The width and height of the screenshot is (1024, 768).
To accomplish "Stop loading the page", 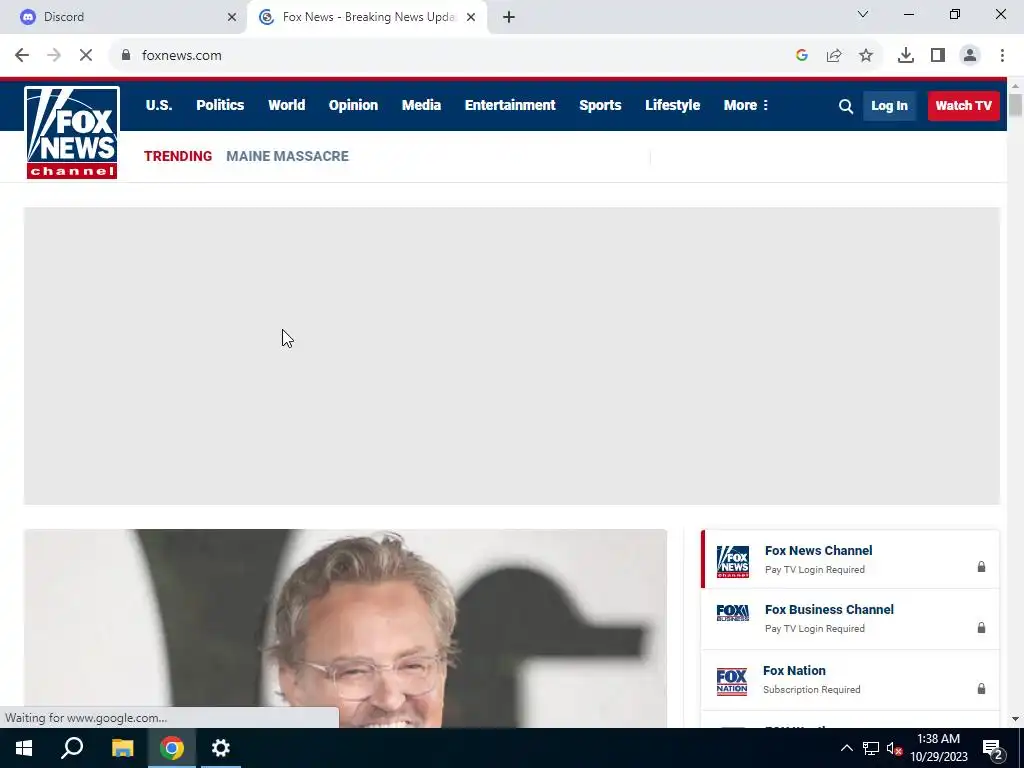I will [x=86, y=56].
